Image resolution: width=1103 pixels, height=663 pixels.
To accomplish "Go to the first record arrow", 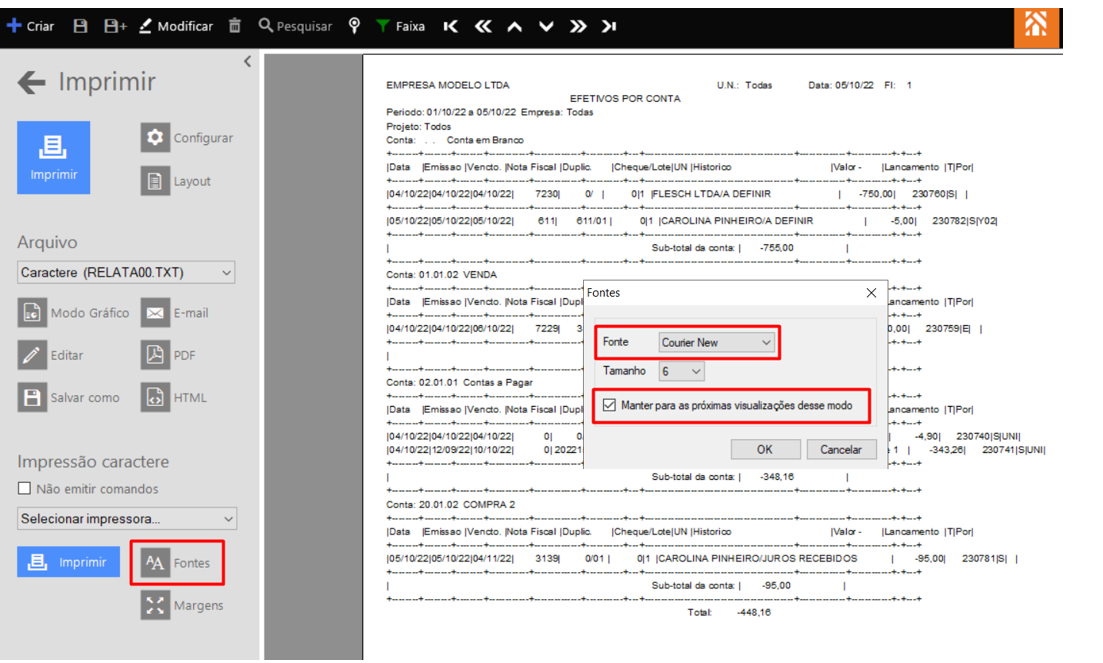I will tap(451, 26).
